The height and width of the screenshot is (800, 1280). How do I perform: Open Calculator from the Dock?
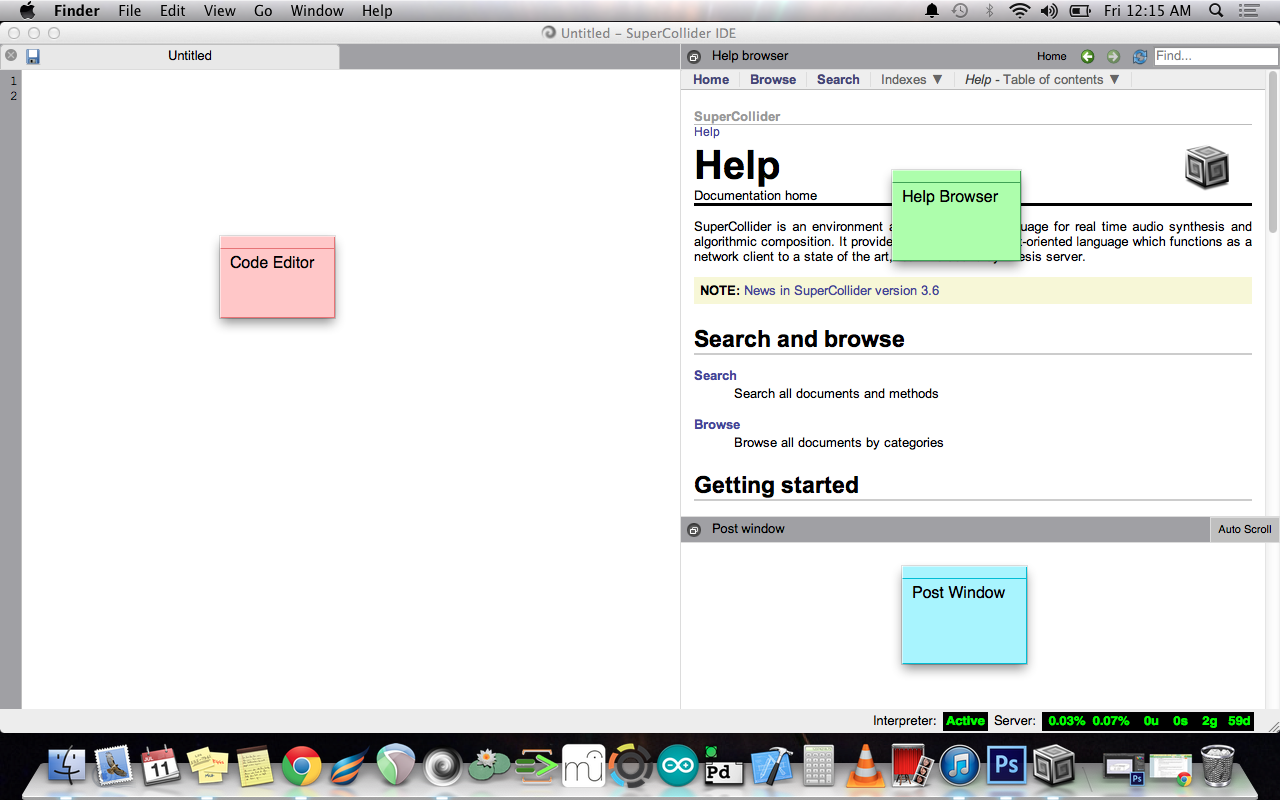tap(819, 766)
